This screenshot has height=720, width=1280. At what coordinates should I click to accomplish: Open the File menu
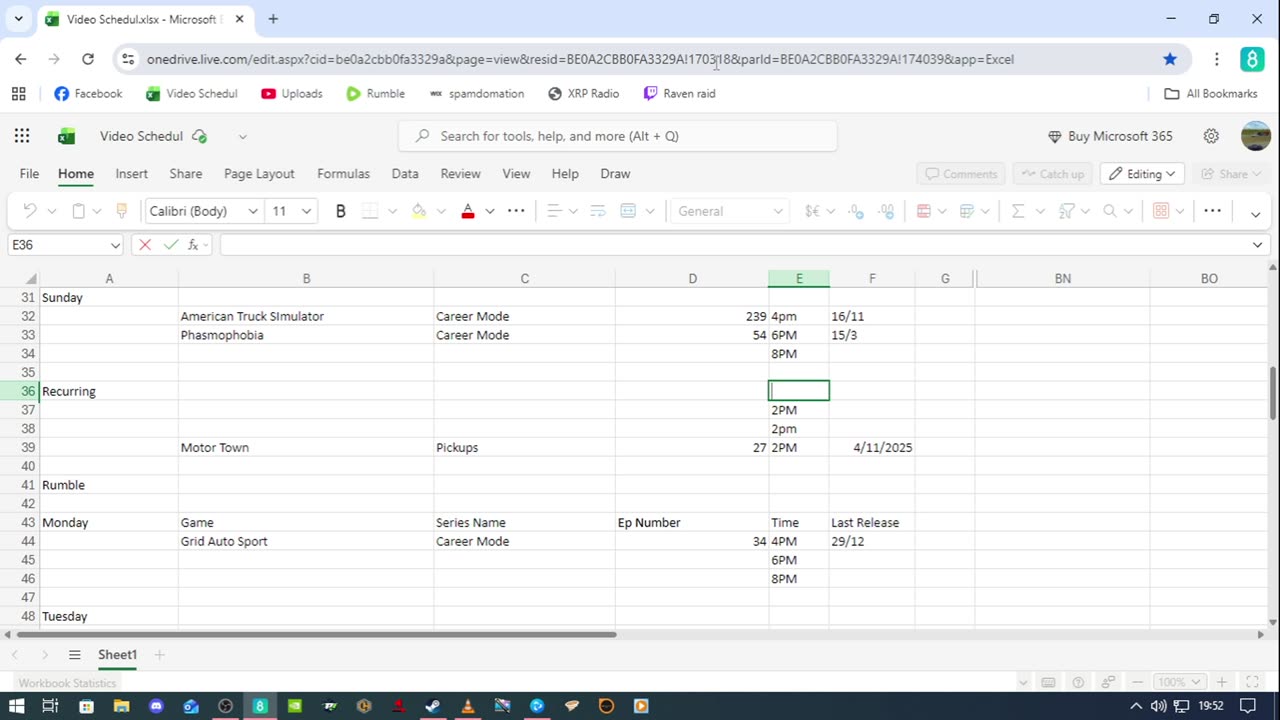(29, 174)
